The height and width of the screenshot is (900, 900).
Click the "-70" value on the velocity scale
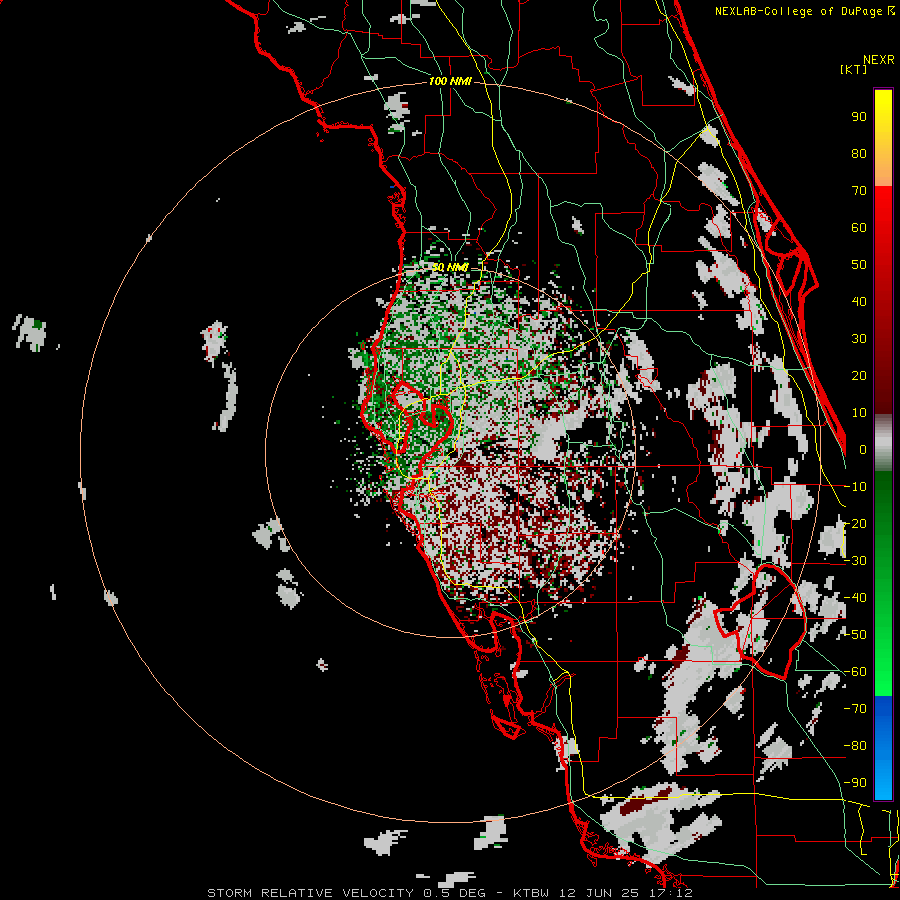(855, 709)
